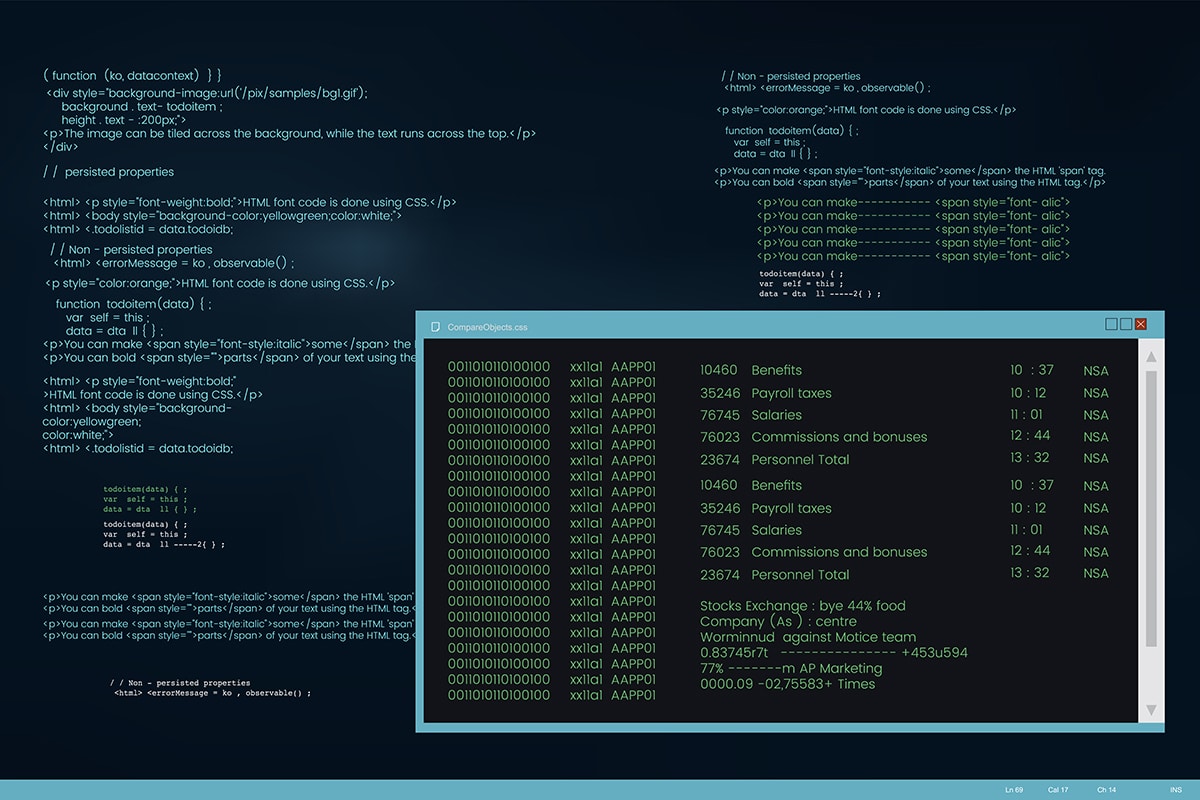Screen dimensions: 1200x800
Task: Click the Ch 14 status bar indicator
Action: tap(1108, 790)
